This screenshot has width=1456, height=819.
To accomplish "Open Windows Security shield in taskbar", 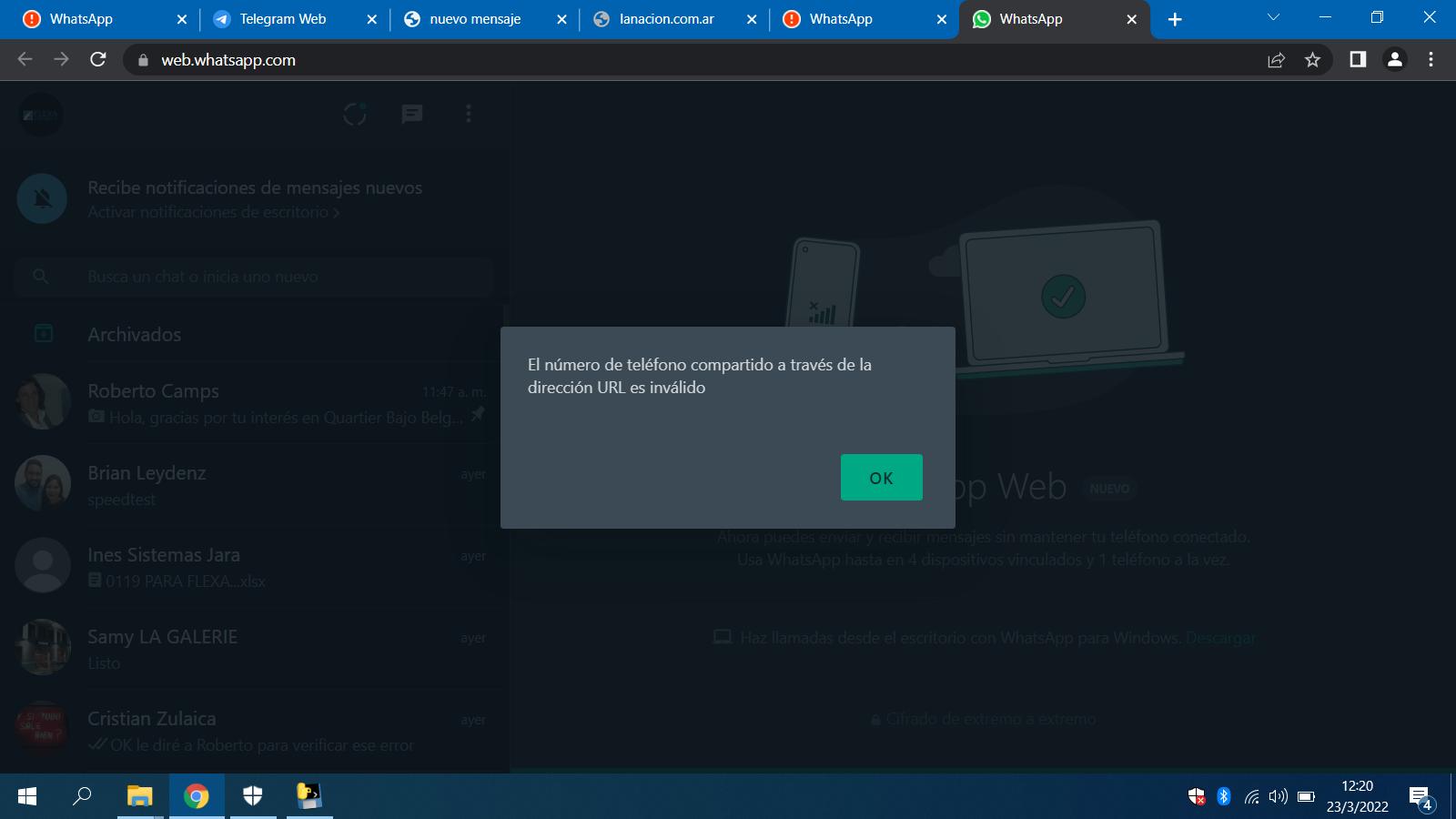I will pos(253,796).
